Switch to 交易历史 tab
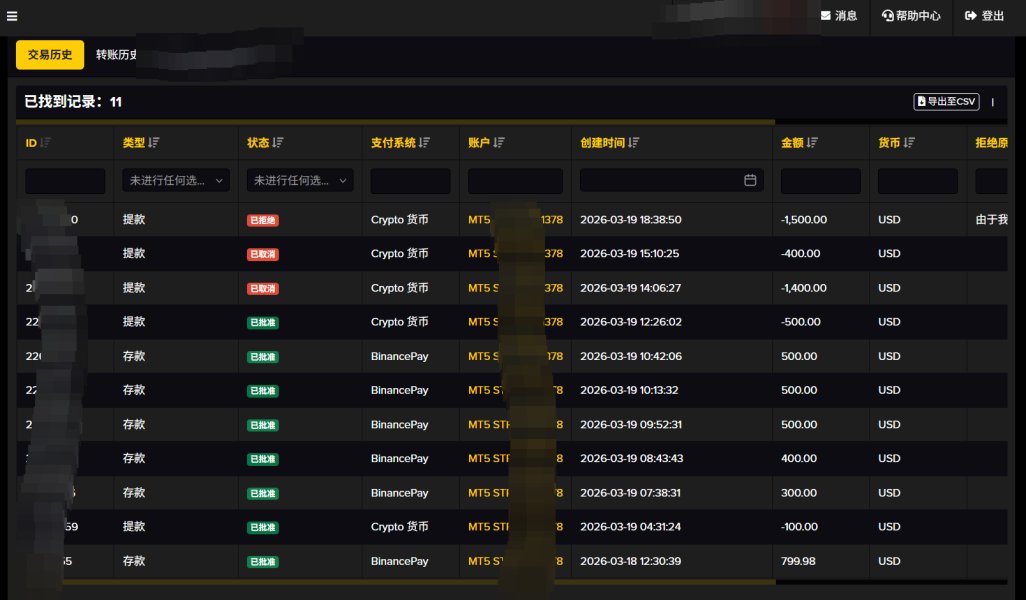This screenshot has height=600, width=1026. 50,55
